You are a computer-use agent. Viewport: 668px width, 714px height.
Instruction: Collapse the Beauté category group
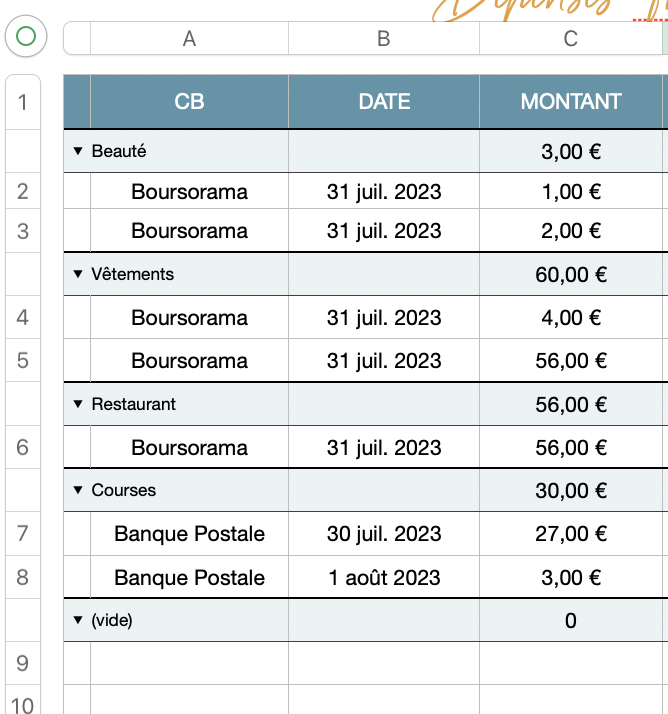78,152
